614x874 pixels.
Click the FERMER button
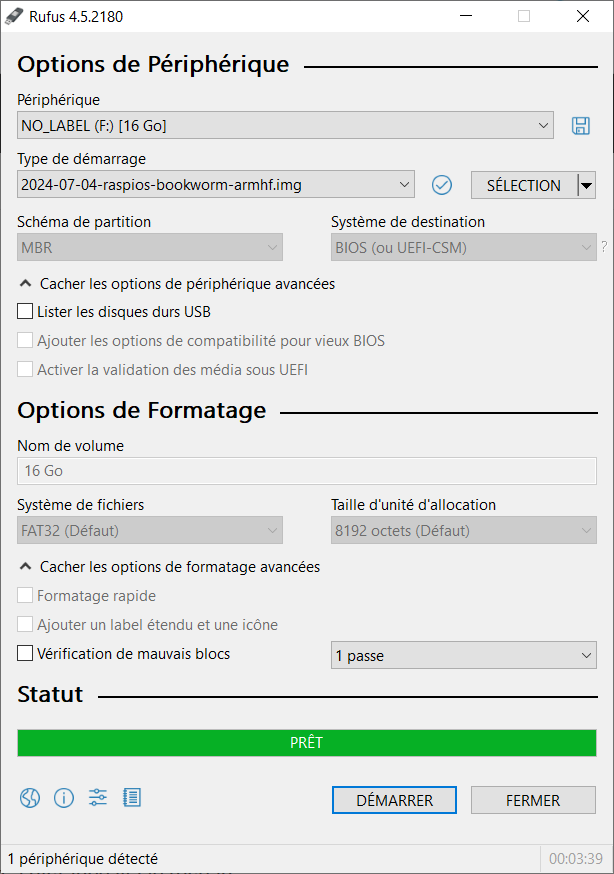pyautogui.click(x=533, y=800)
